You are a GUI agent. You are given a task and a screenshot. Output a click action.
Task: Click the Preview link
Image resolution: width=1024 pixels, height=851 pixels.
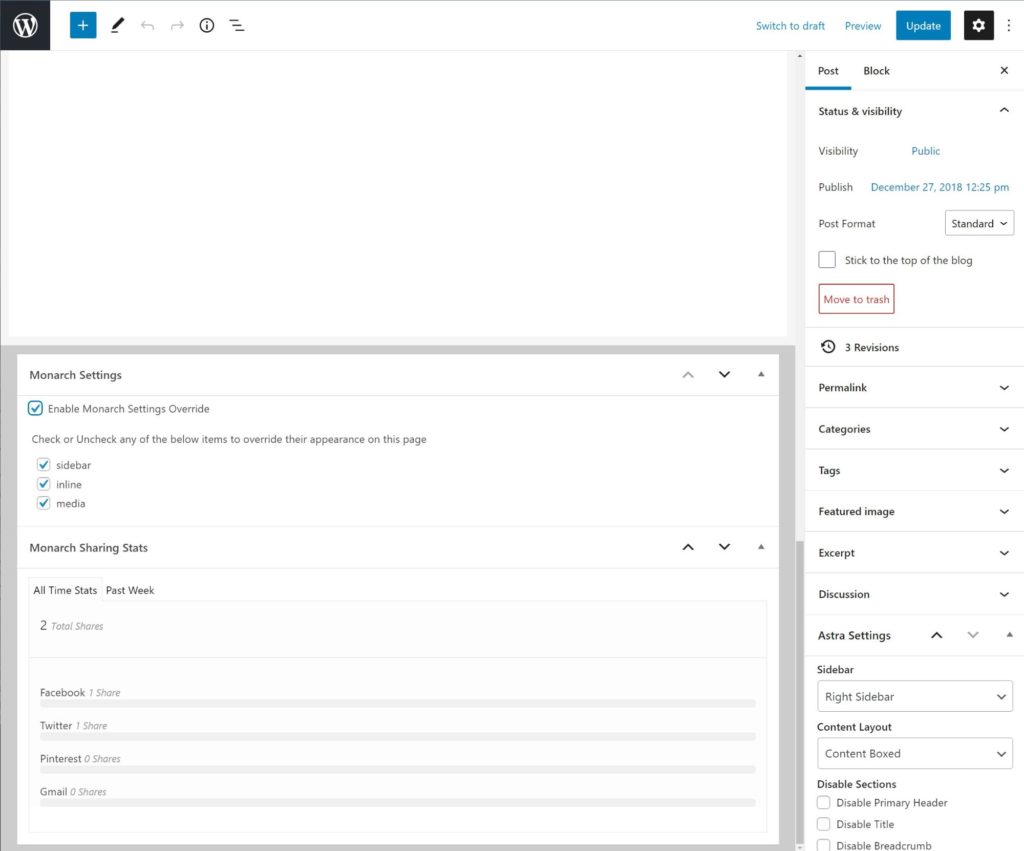tap(863, 25)
